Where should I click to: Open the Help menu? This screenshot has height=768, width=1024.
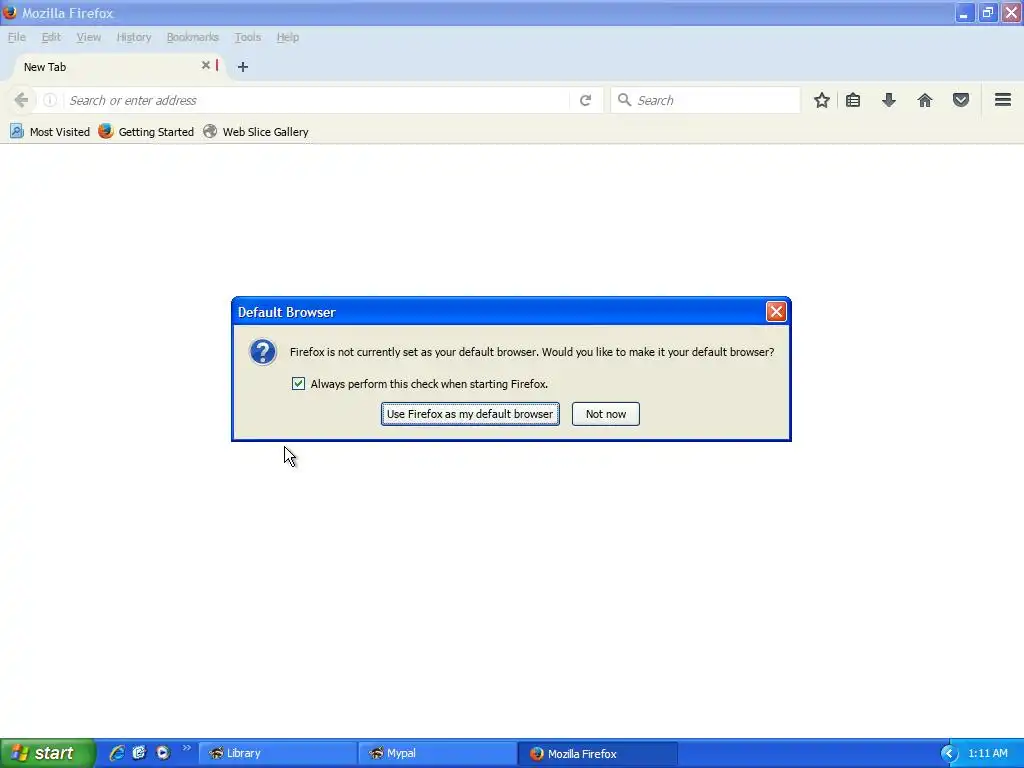point(287,37)
